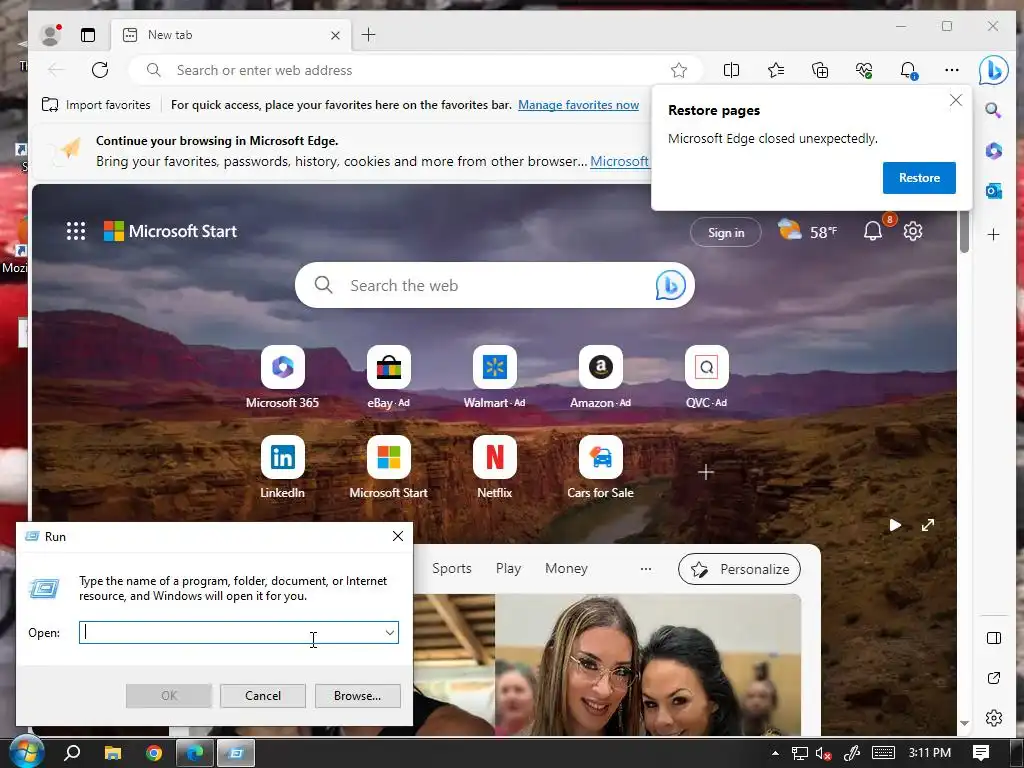Open the Outlook sidebar icon

pyautogui.click(x=993, y=191)
